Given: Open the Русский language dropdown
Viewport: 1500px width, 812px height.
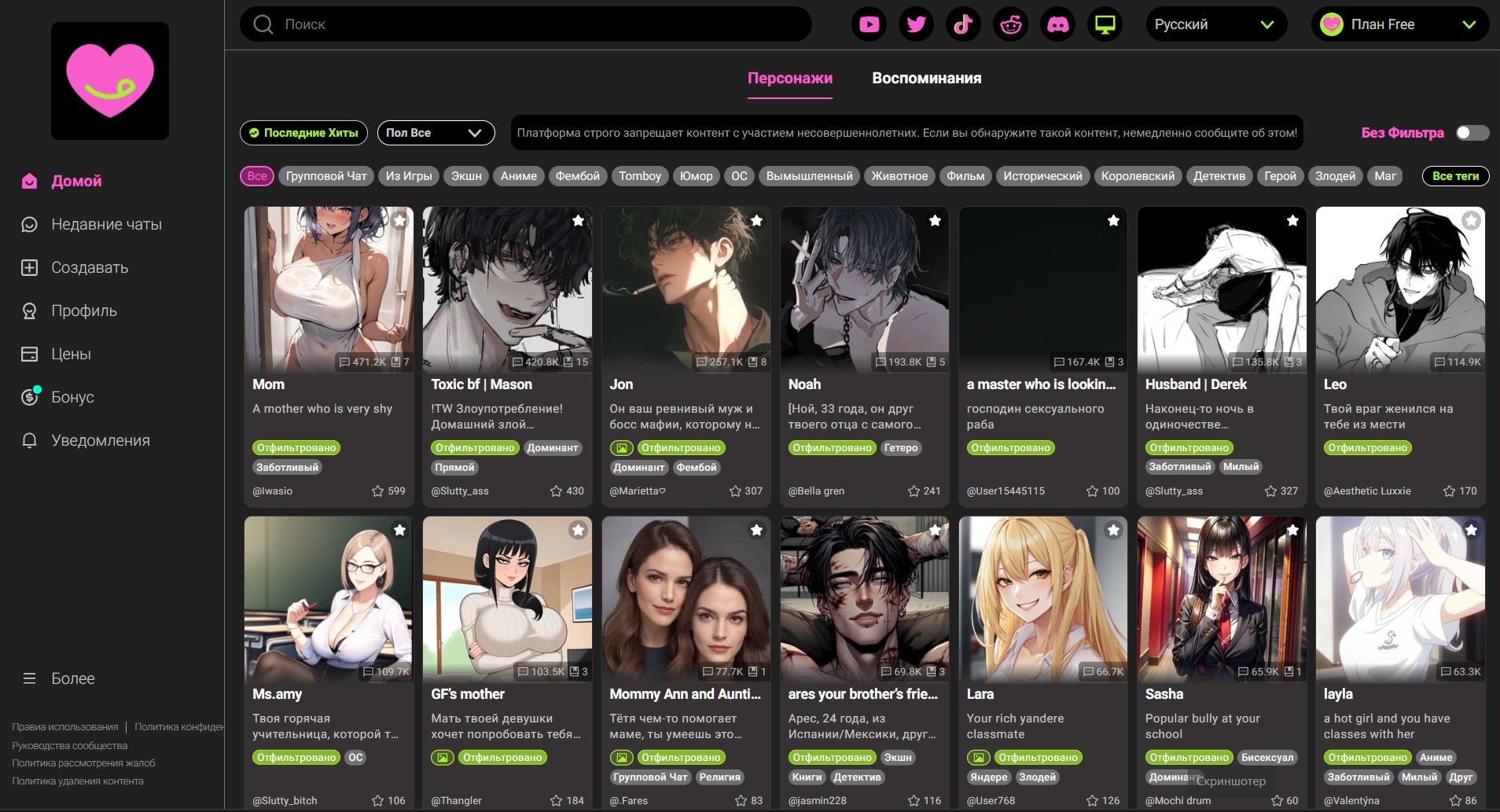Looking at the screenshot, I should (x=1215, y=24).
